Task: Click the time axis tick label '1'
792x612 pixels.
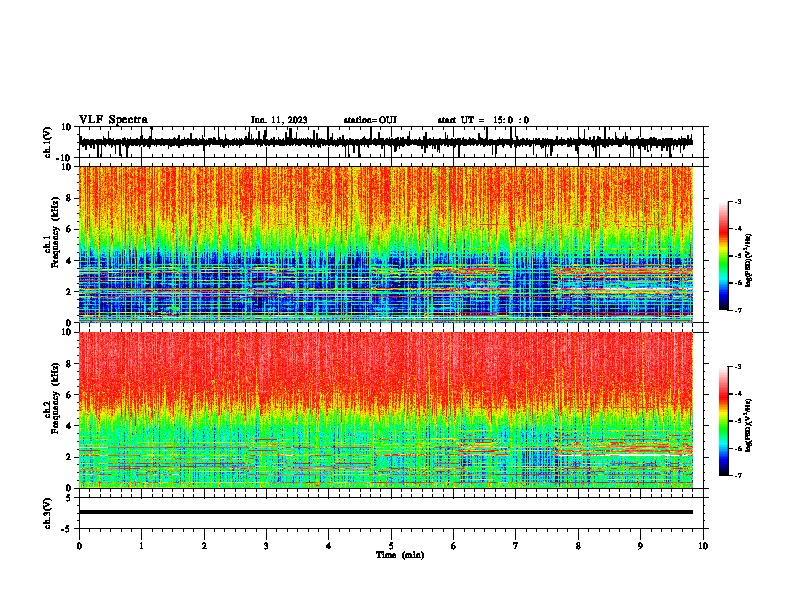Action: pyautogui.click(x=141, y=546)
